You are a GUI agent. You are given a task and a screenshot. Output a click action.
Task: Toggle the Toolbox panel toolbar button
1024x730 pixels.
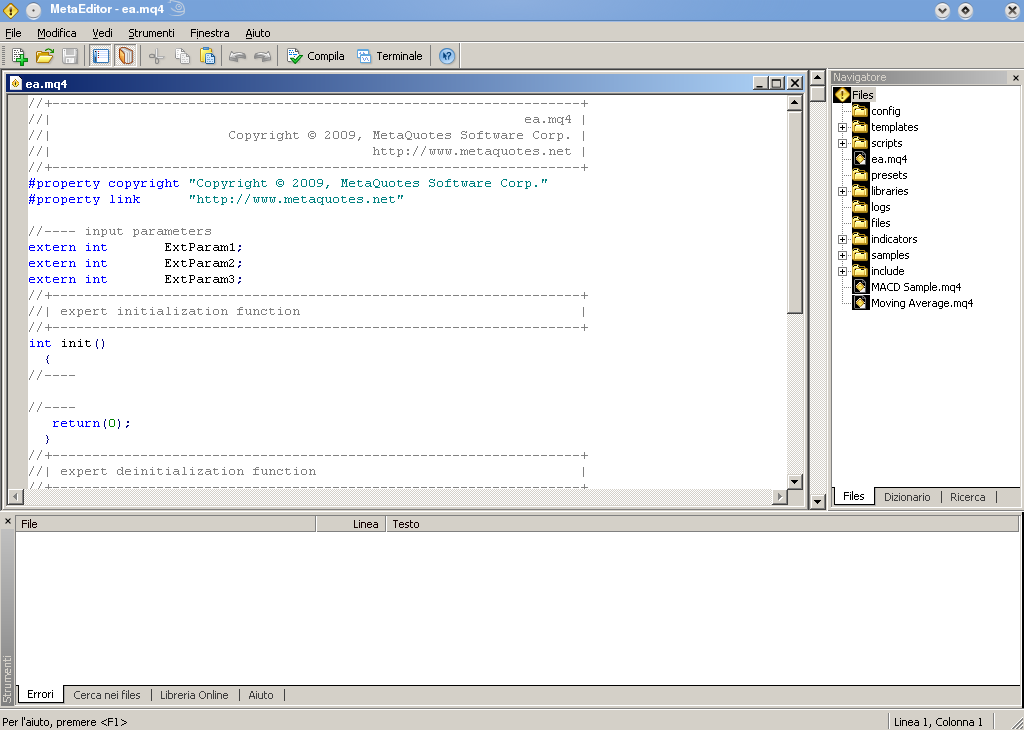point(125,56)
